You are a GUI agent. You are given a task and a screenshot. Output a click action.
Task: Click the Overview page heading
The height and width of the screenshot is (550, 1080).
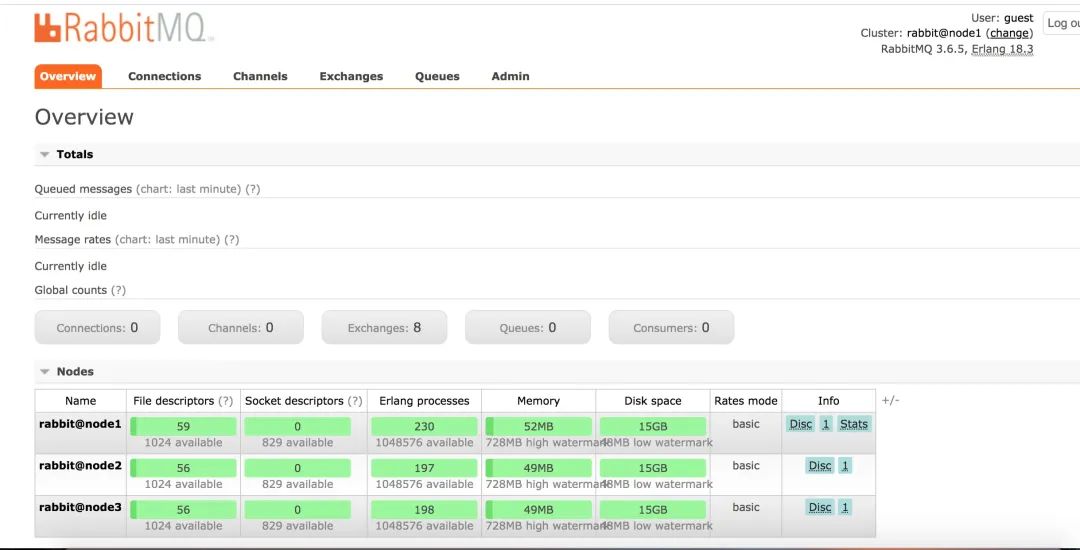[x=84, y=117]
